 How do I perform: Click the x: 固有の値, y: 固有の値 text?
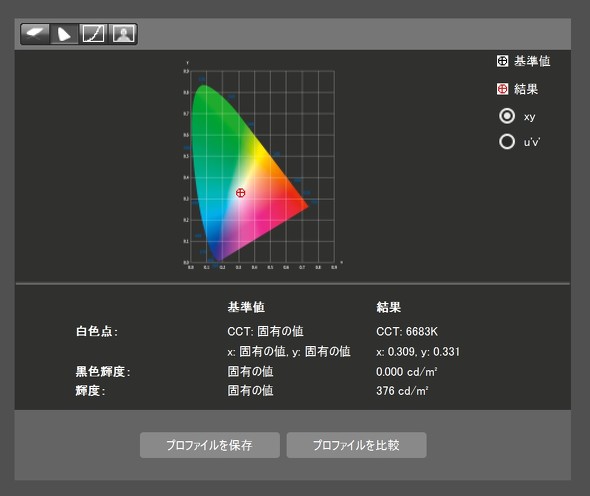[x=289, y=351]
